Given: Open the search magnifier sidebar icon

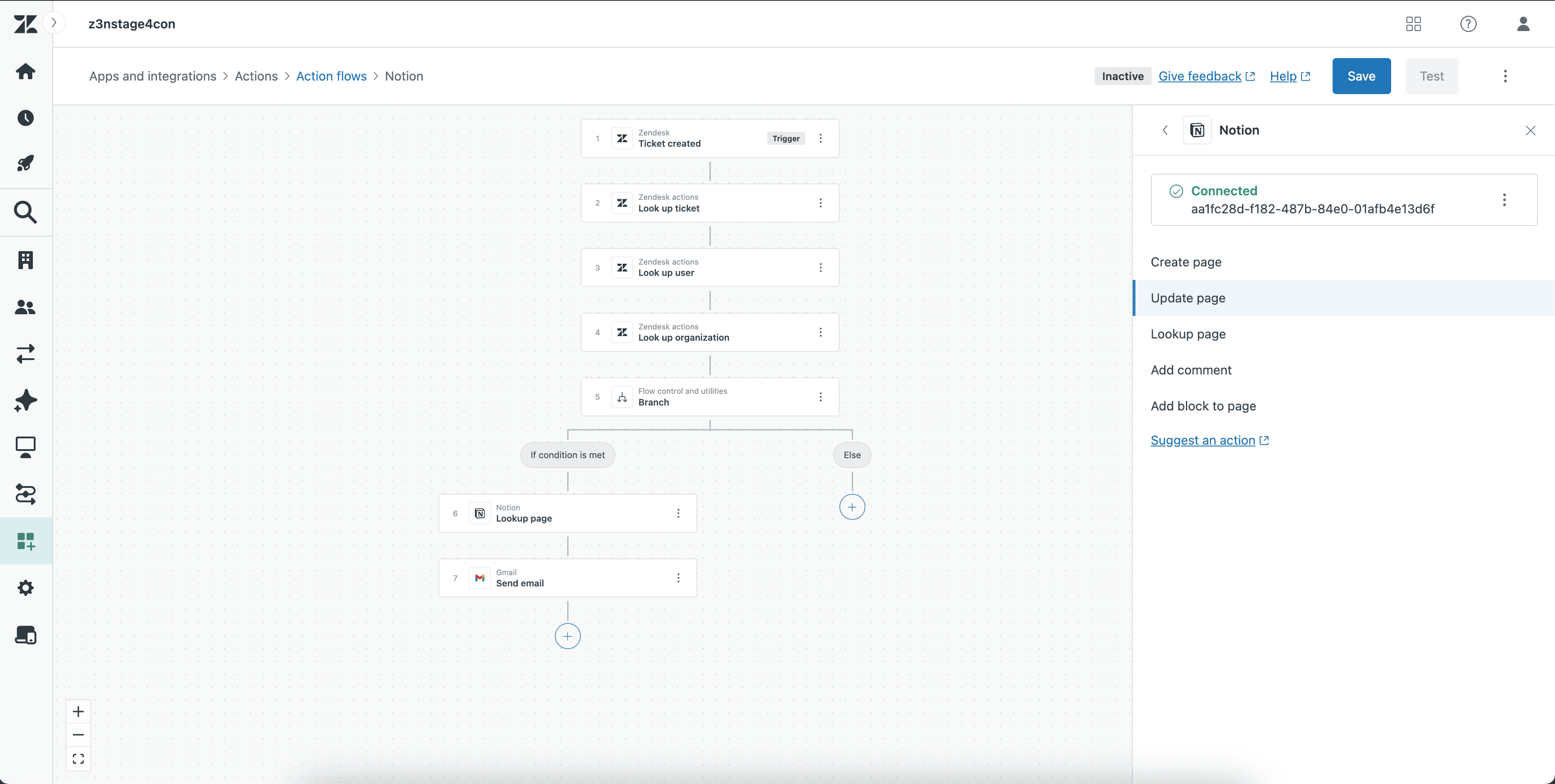Looking at the screenshot, I should click(25, 212).
